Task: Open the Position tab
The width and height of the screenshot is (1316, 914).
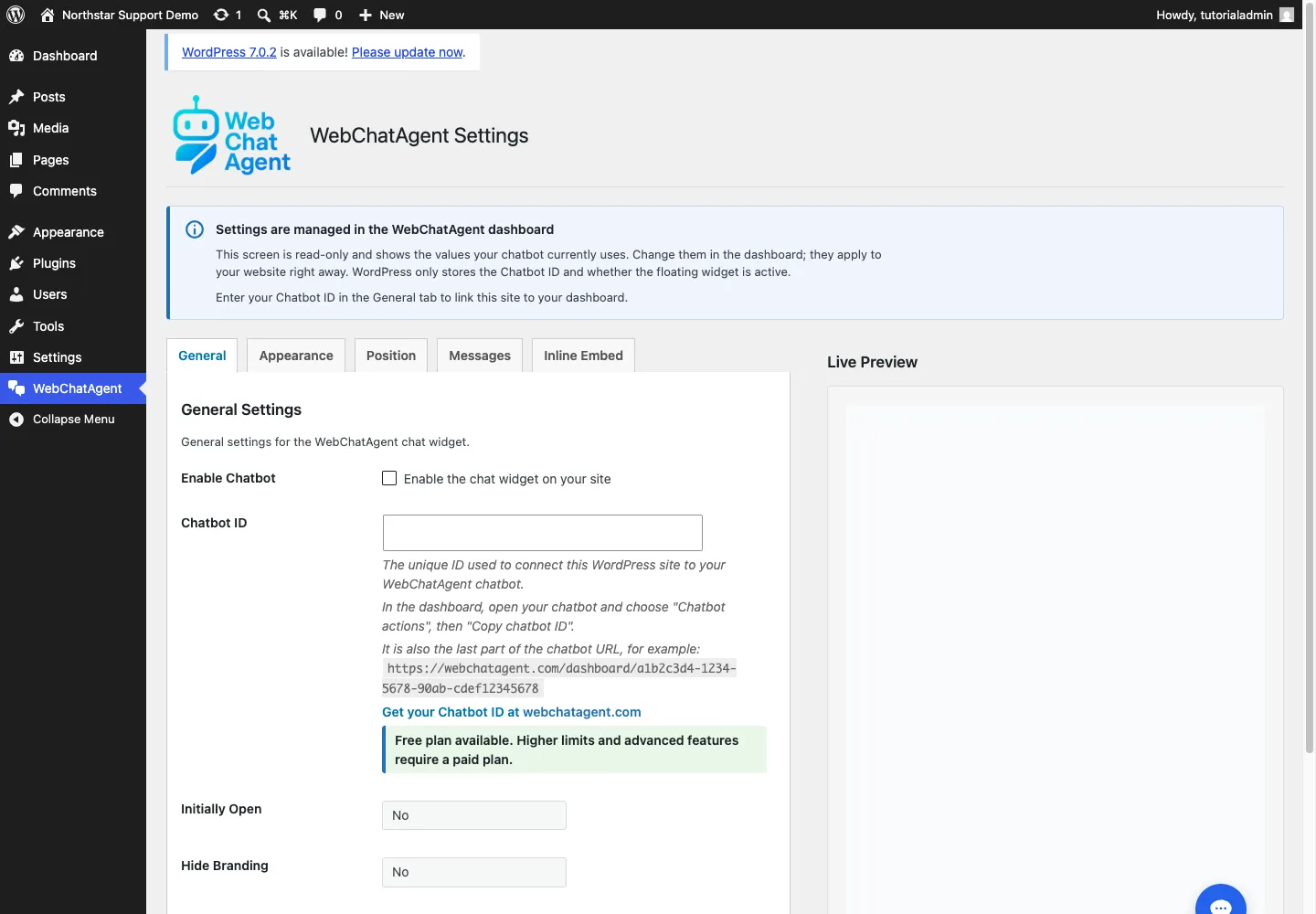Action: pos(391,356)
